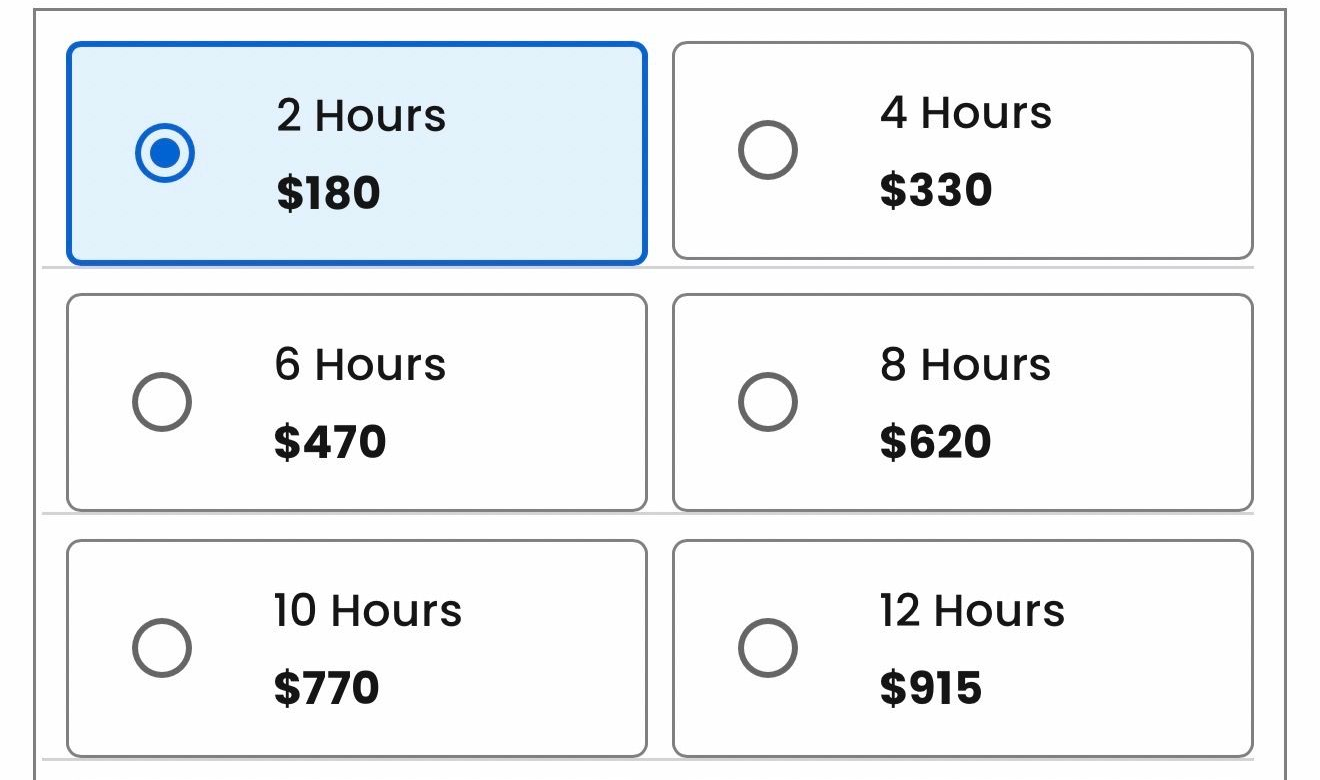
Task: Tap the "6 Hours" label text
Action: 360,365
